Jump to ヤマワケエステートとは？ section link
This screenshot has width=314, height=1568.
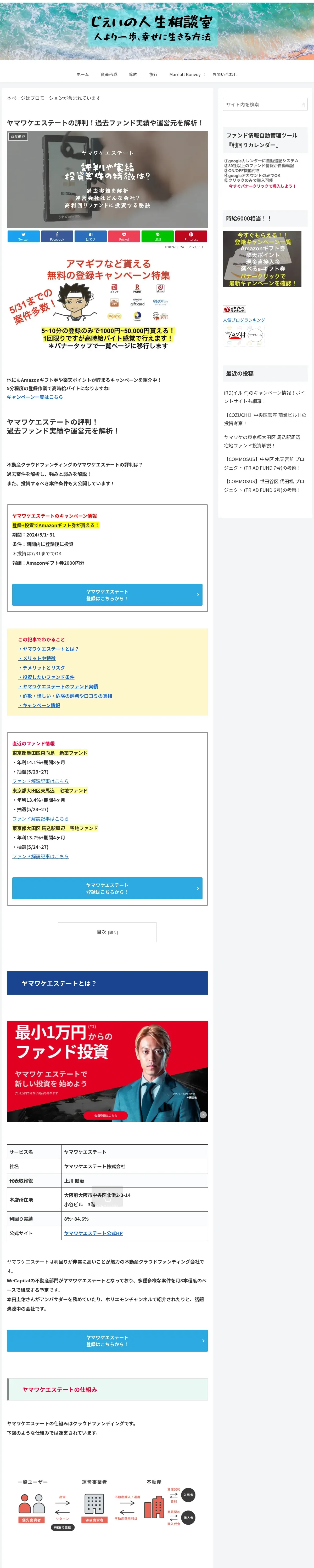tap(48, 649)
